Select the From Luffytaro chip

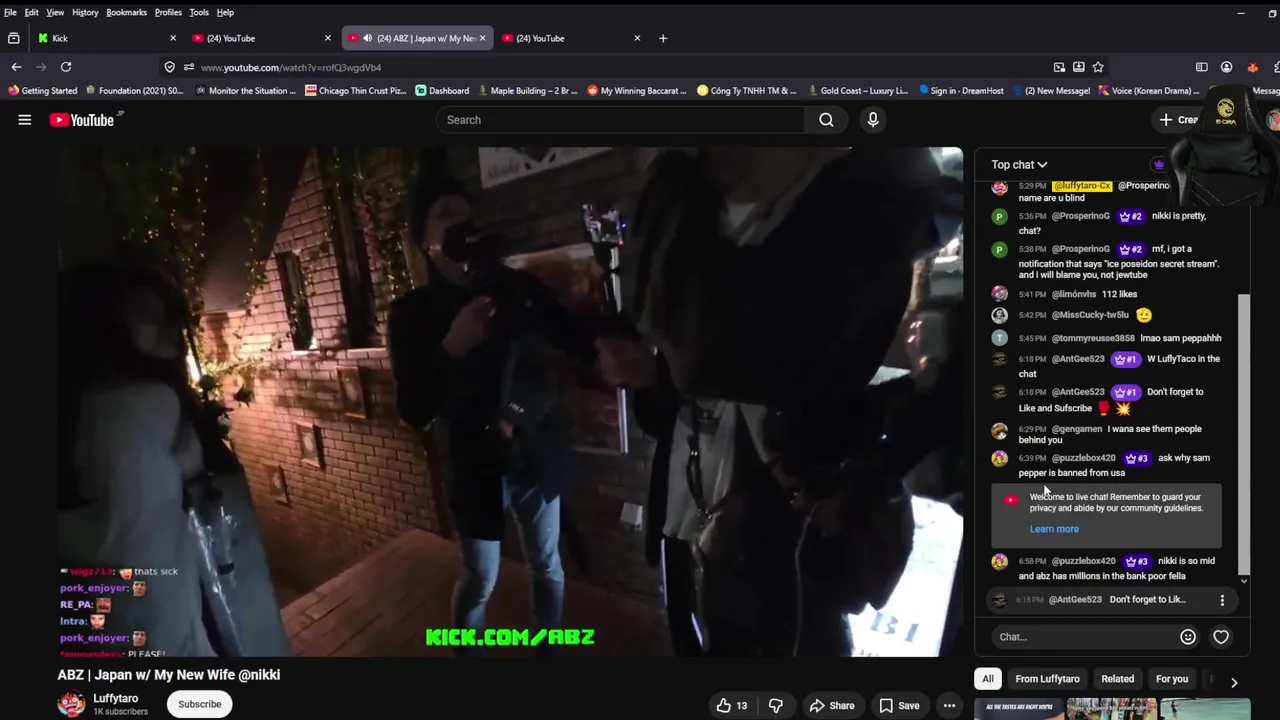pyautogui.click(x=1047, y=679)
